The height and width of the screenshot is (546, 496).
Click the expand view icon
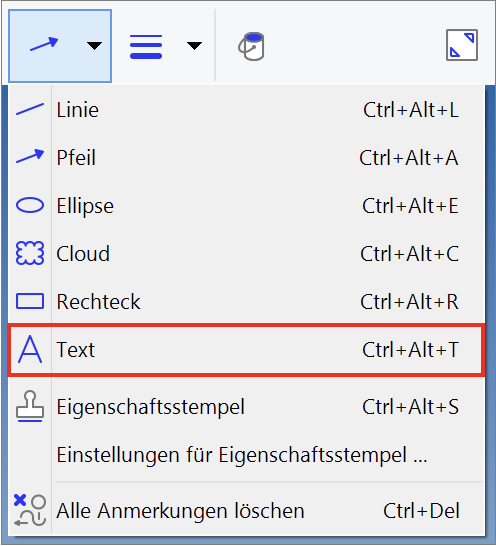462,45
